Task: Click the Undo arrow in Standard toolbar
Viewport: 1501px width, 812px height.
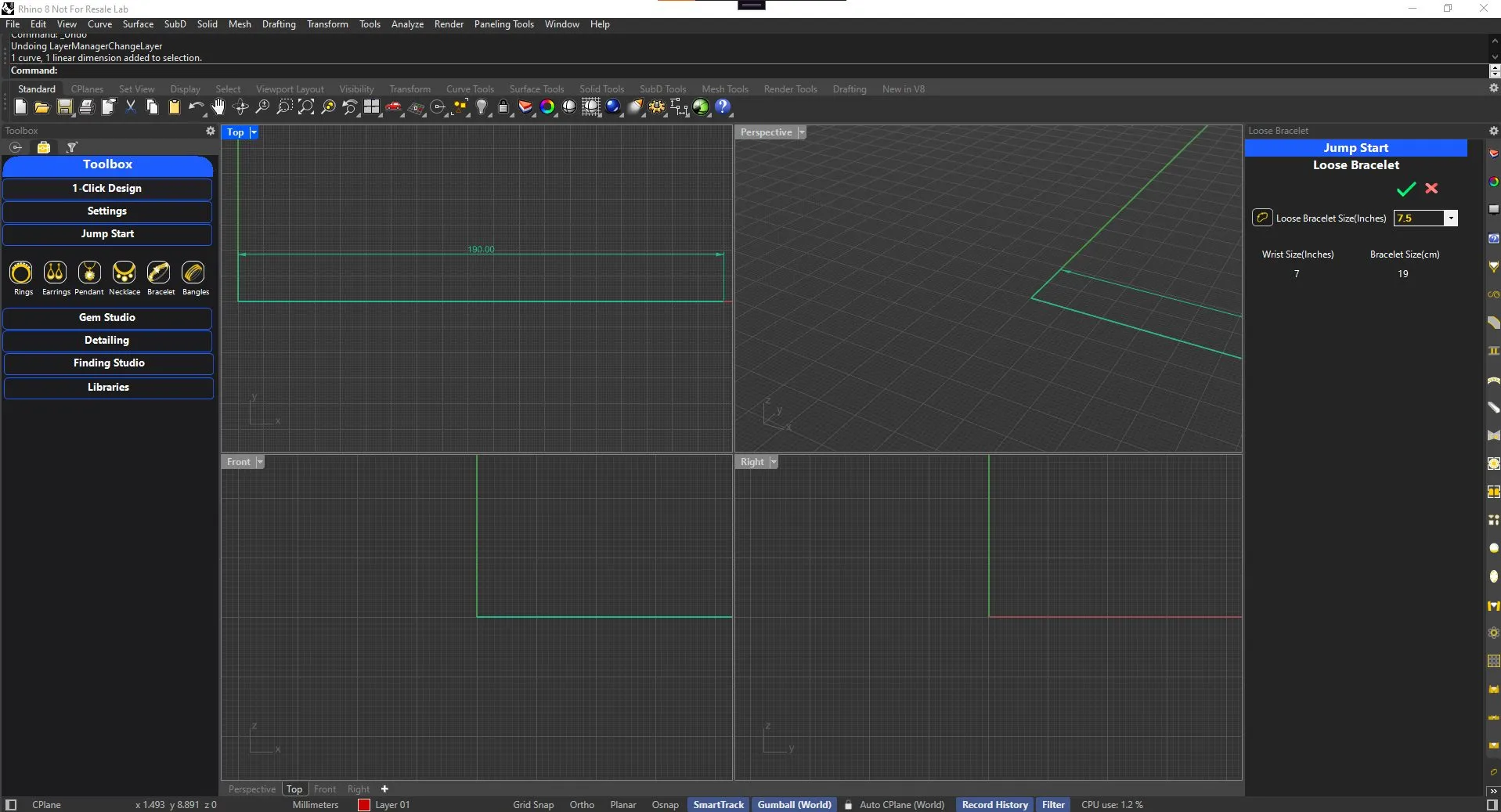Action: (x=196, y=107)
